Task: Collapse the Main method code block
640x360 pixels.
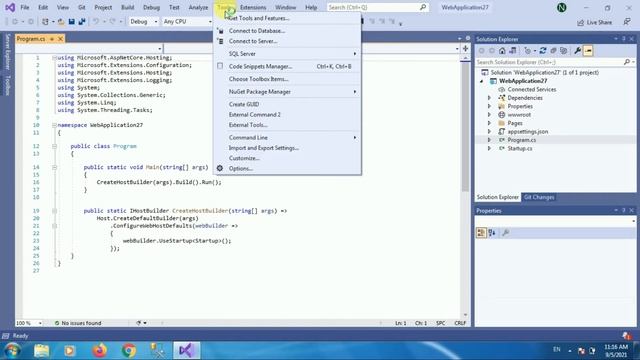Action: (54, 167)
